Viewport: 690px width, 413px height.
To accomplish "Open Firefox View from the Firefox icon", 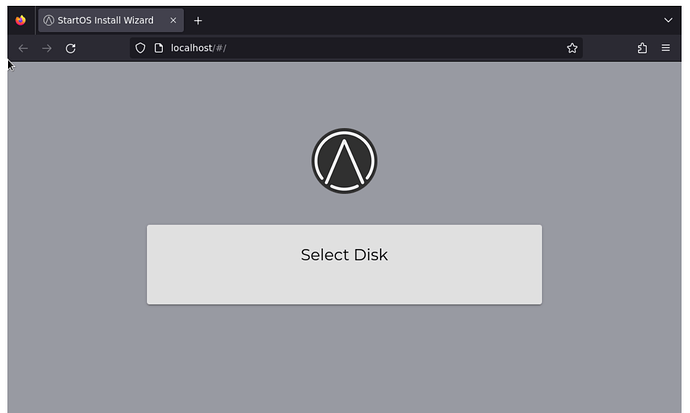I will coord(20,20).
